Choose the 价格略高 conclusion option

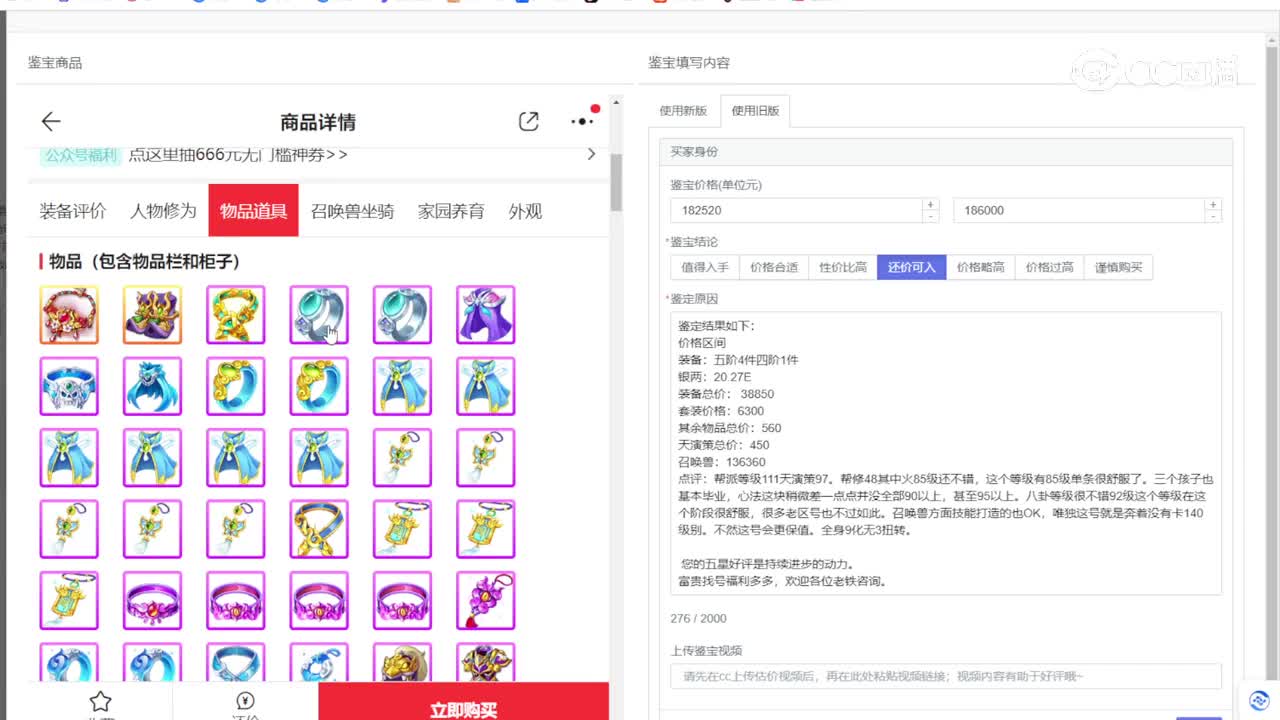point(980,267)
